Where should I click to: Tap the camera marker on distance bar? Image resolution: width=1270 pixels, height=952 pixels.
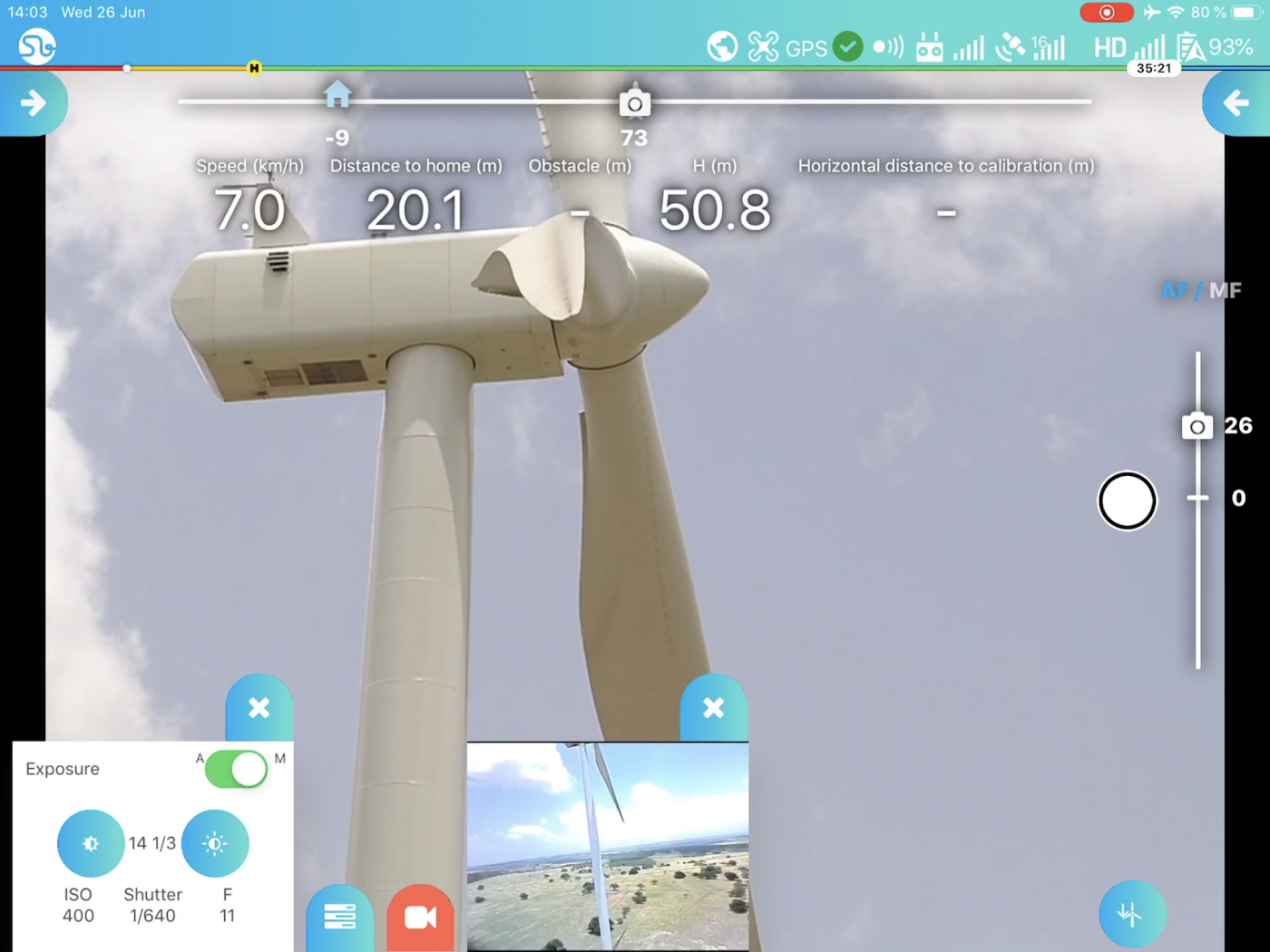click(x=635, y=102)
